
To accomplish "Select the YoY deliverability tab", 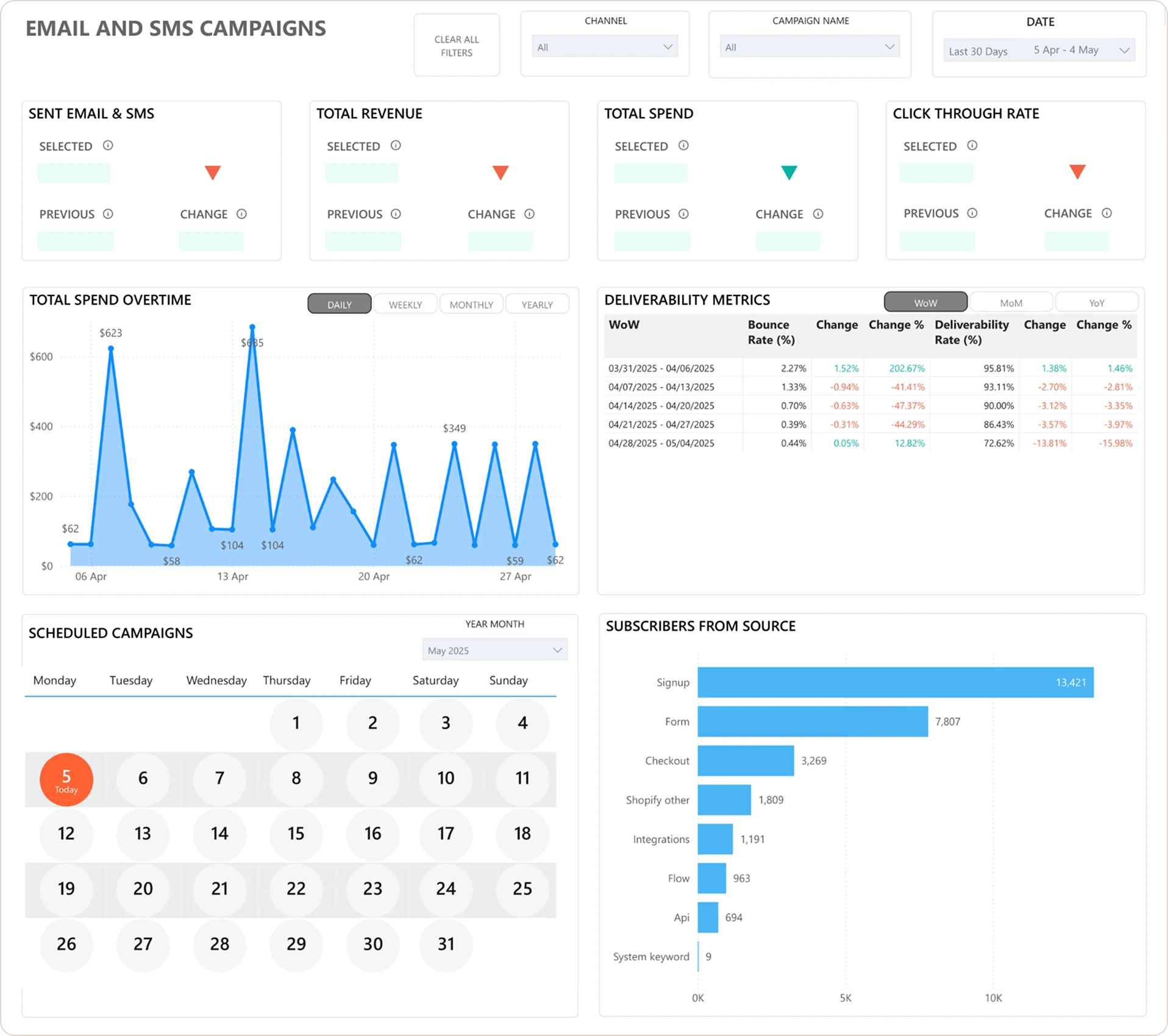I will pos(1096,302).
